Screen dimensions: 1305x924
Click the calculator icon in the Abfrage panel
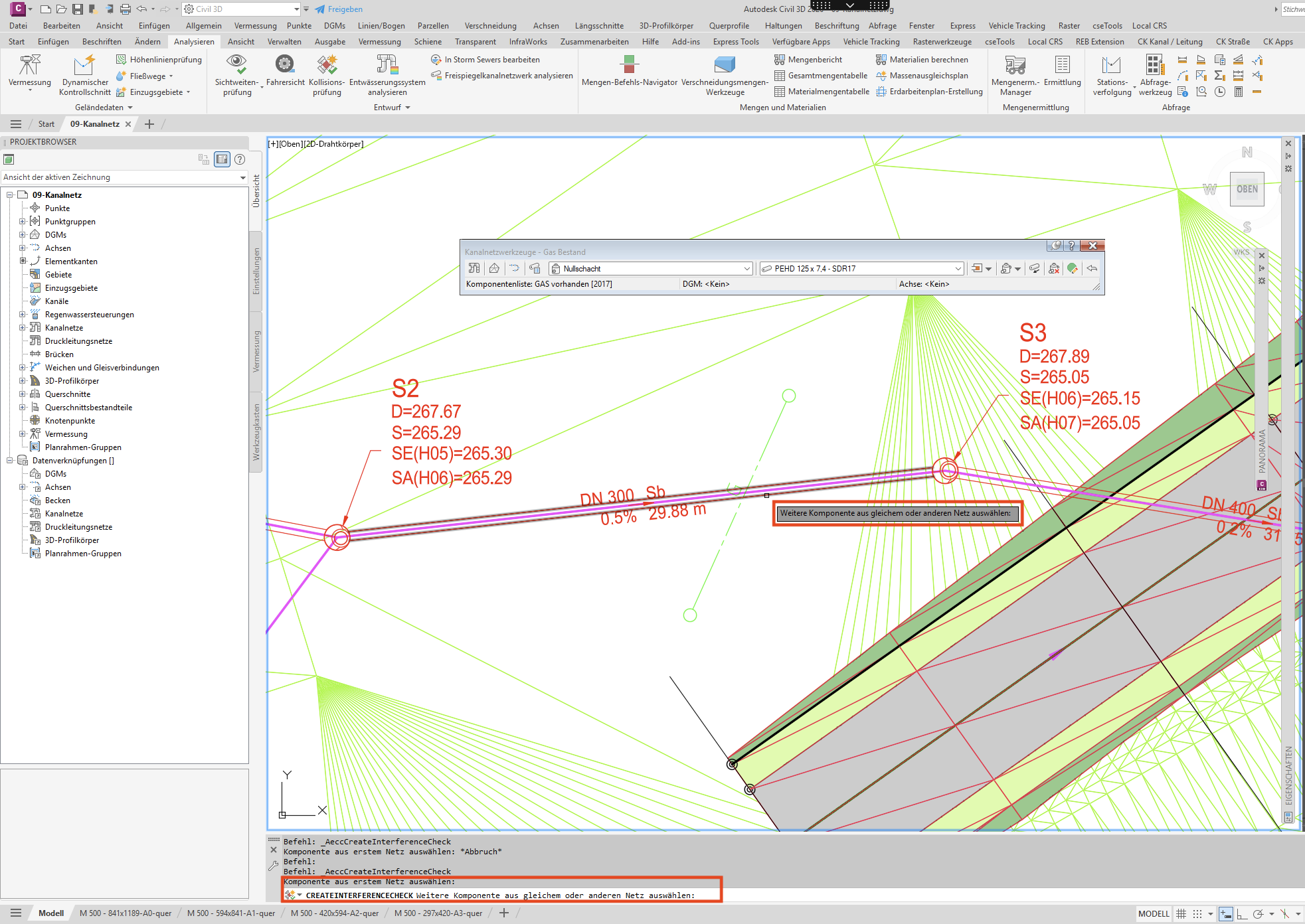[x=1239, y=92]
